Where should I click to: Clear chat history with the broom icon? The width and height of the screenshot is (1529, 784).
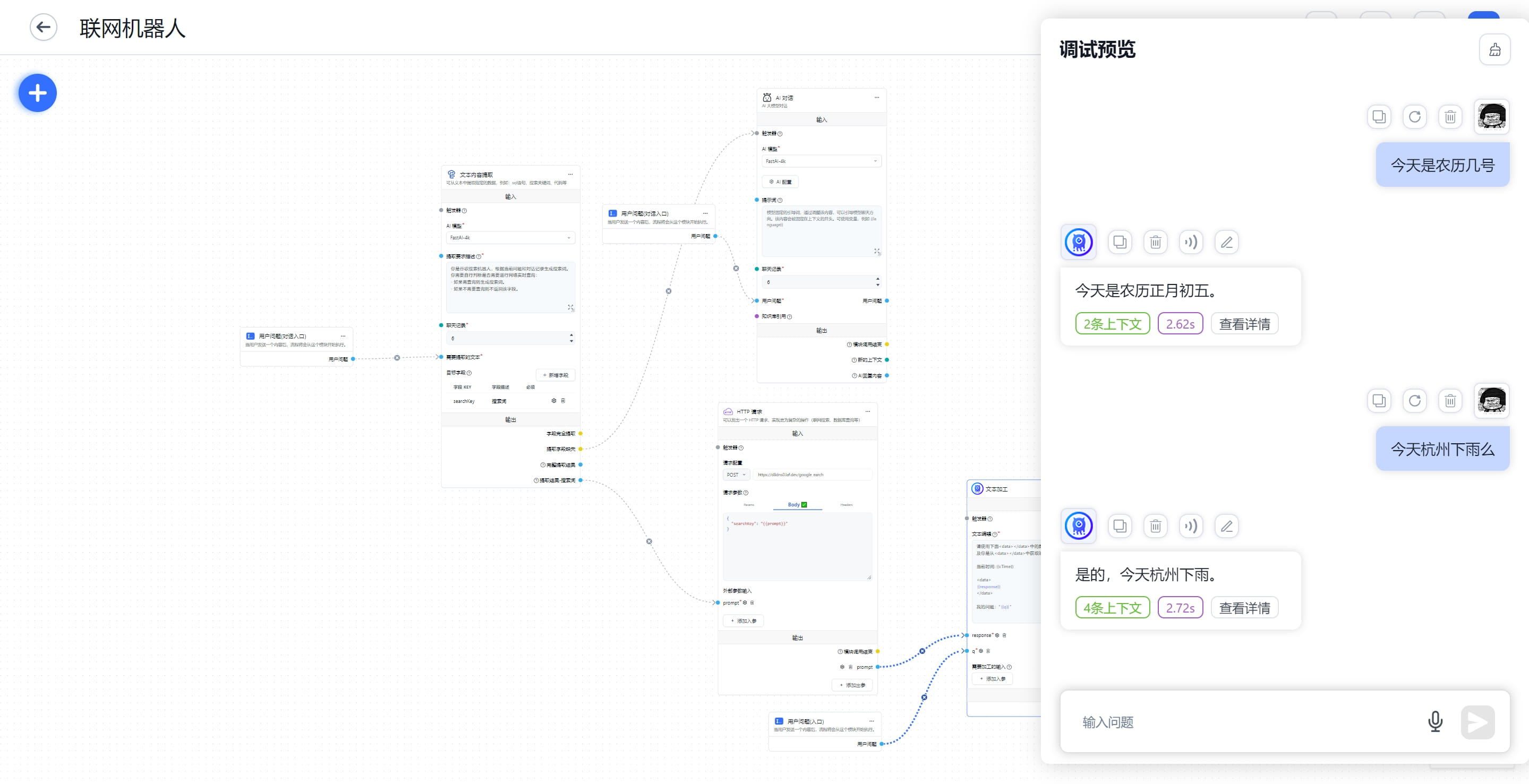point(1494,50)
